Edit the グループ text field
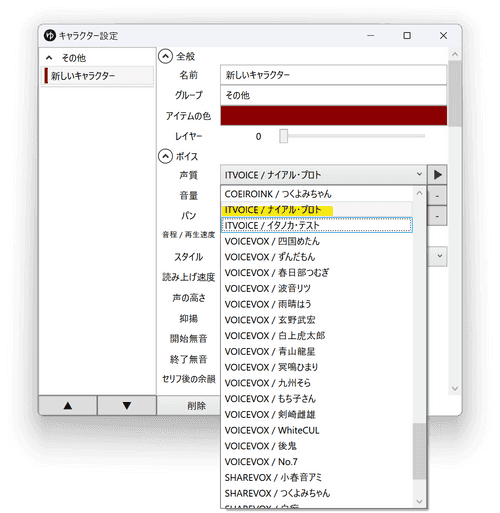This screenshot has width=500, height=513. [333, 95]
